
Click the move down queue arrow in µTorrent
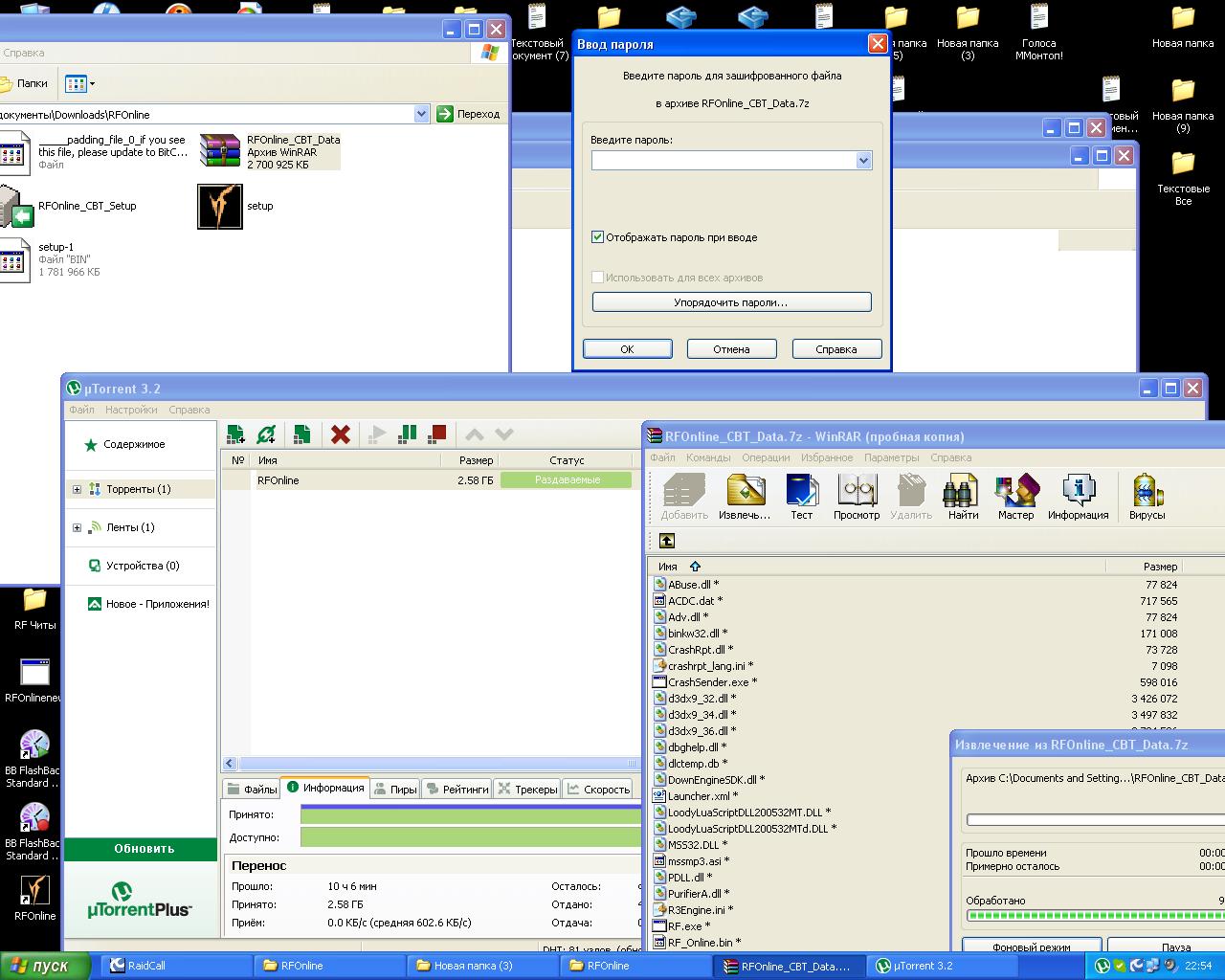click(x=504, y=434)
